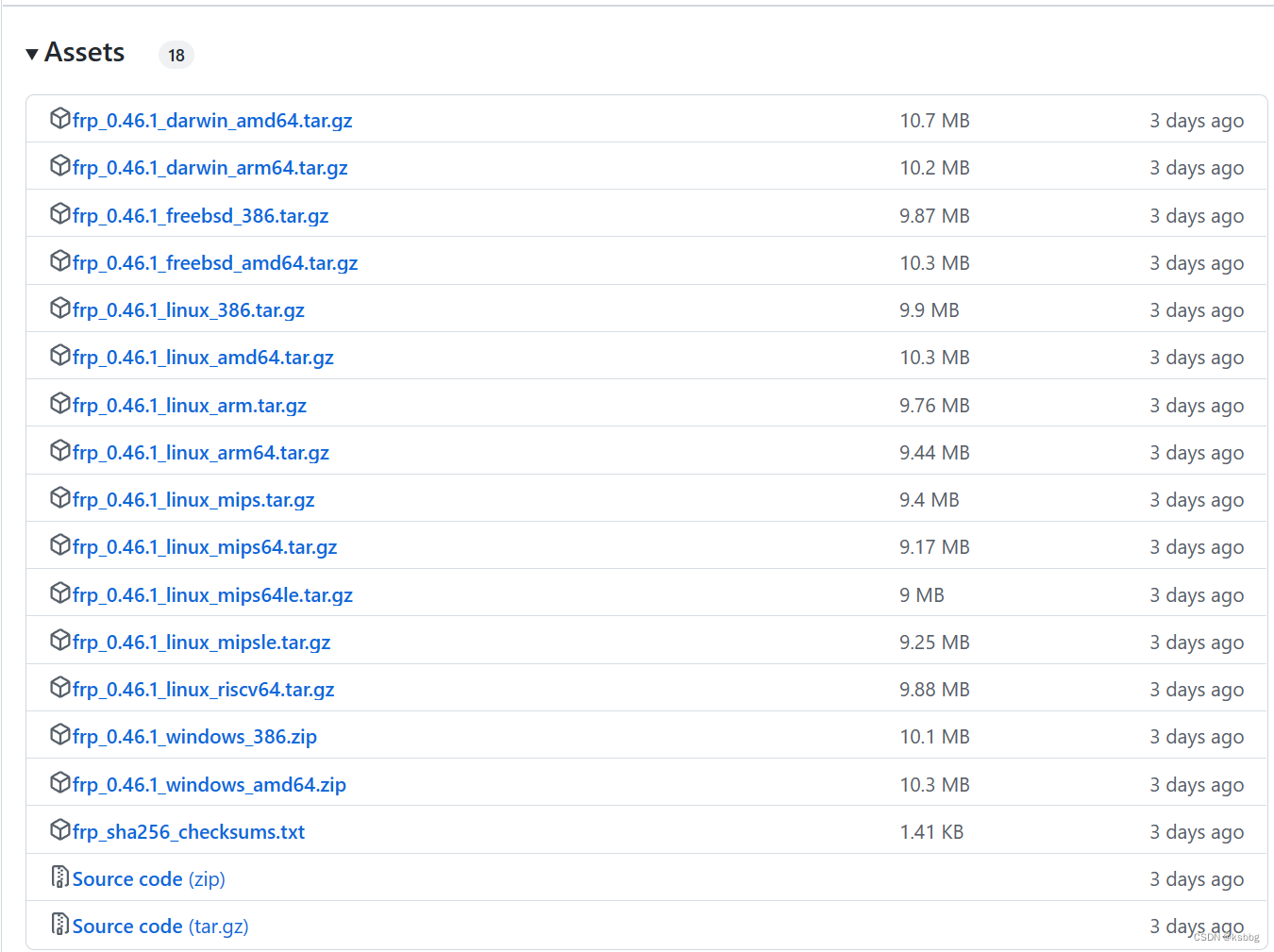The width and height of the screenshot is (1274, 952).
Task: Click the package icon beside frp_0.46.1_linux_riscv64.tar.gz
Action: pyautogui.click(x=60, y=687)
